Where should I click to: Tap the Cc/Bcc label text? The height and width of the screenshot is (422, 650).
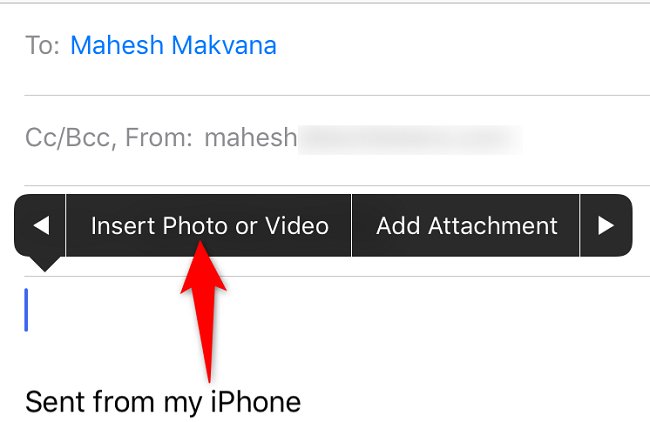point(68,138)
